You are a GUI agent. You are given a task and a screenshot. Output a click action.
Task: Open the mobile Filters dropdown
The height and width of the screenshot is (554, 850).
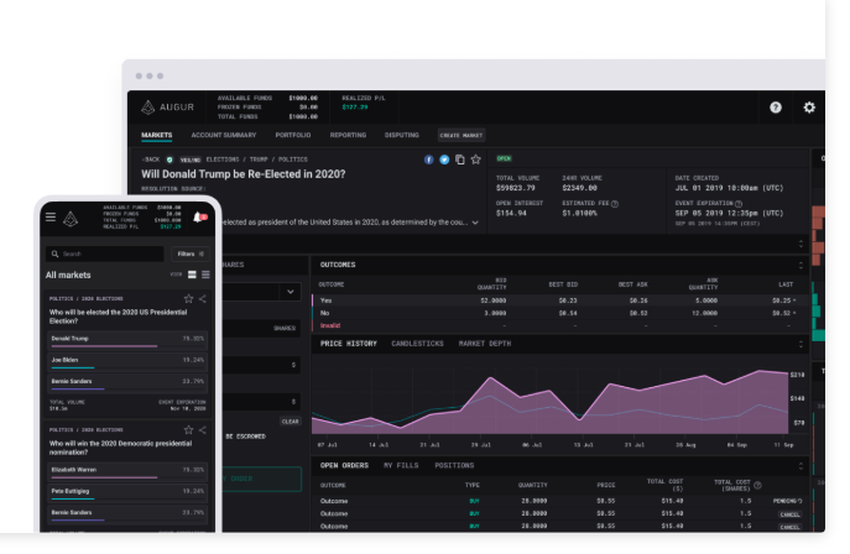[189, 254]
